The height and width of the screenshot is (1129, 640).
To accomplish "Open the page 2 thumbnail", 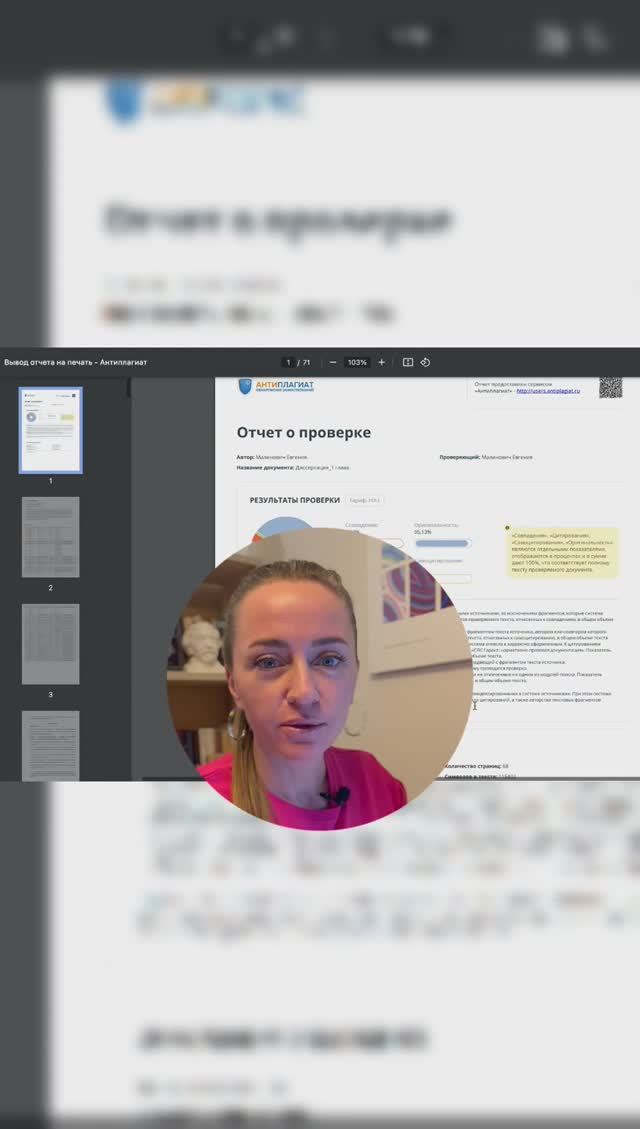I will coord(50,537).
